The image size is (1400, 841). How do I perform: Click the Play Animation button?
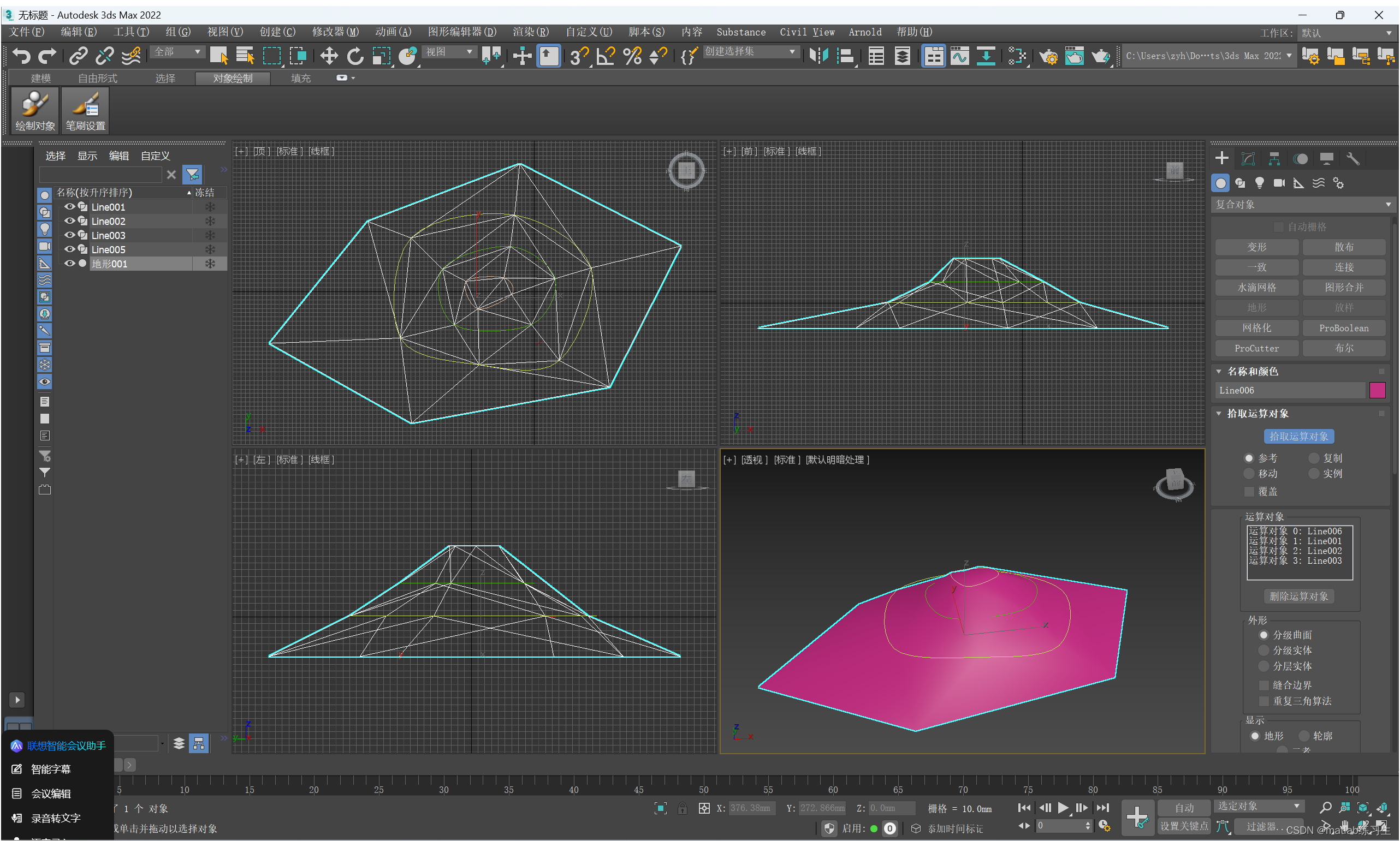coord(1063,808)
